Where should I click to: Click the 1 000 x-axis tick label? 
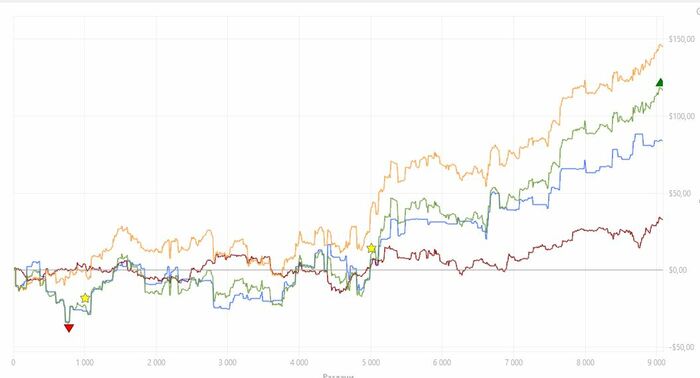coord(84,362)
